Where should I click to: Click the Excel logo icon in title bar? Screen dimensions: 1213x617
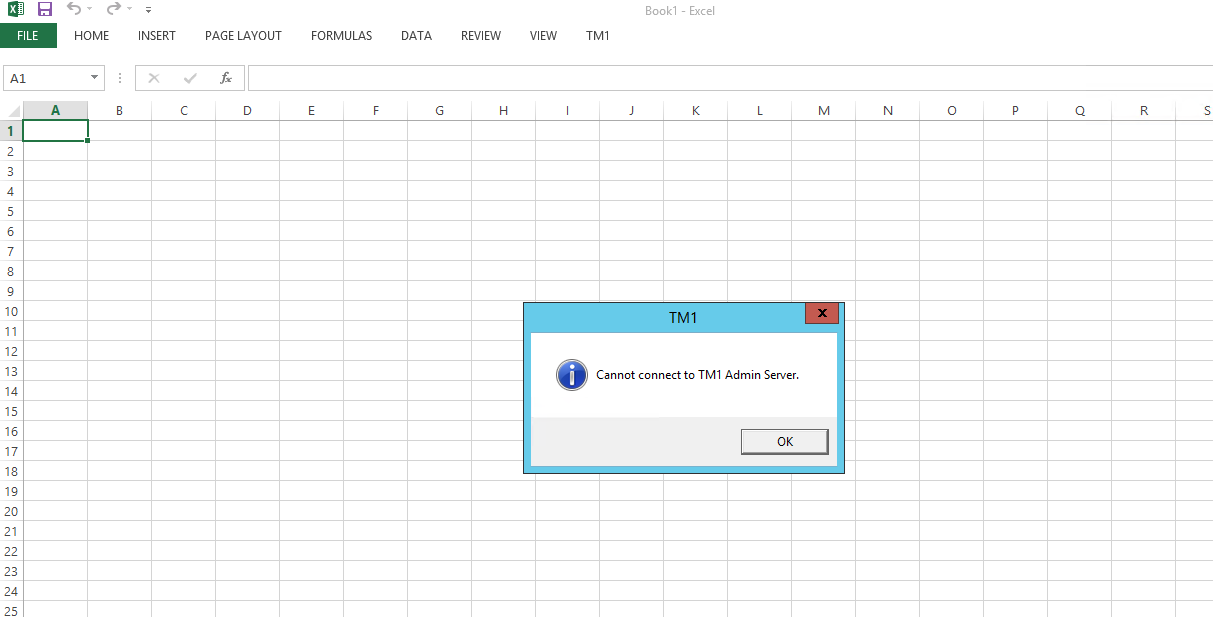pyautogui.click(x=15, y=9)
